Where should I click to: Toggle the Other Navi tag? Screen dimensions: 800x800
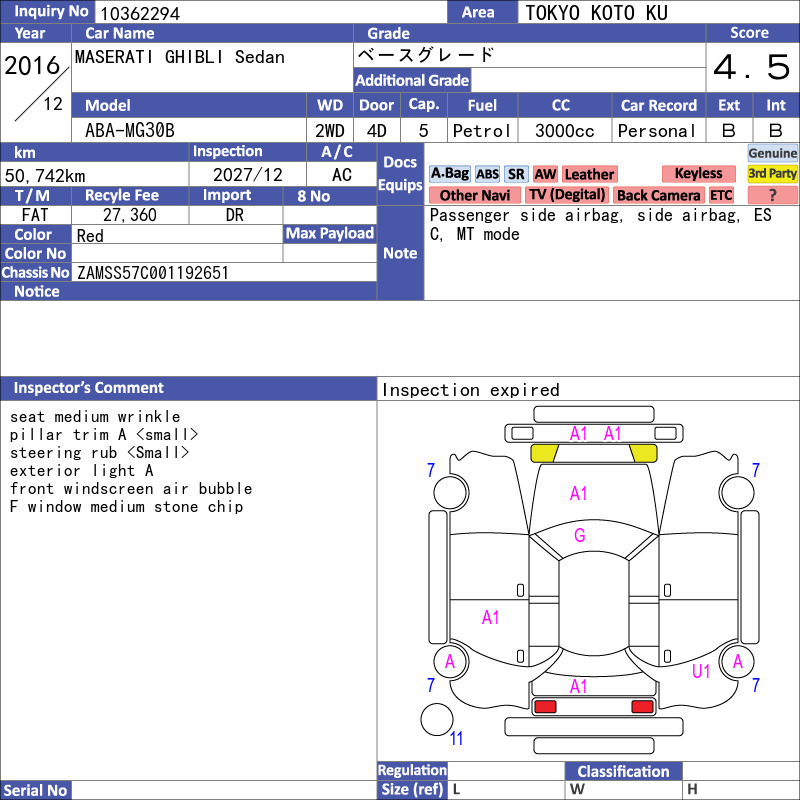tap(474, 195)
